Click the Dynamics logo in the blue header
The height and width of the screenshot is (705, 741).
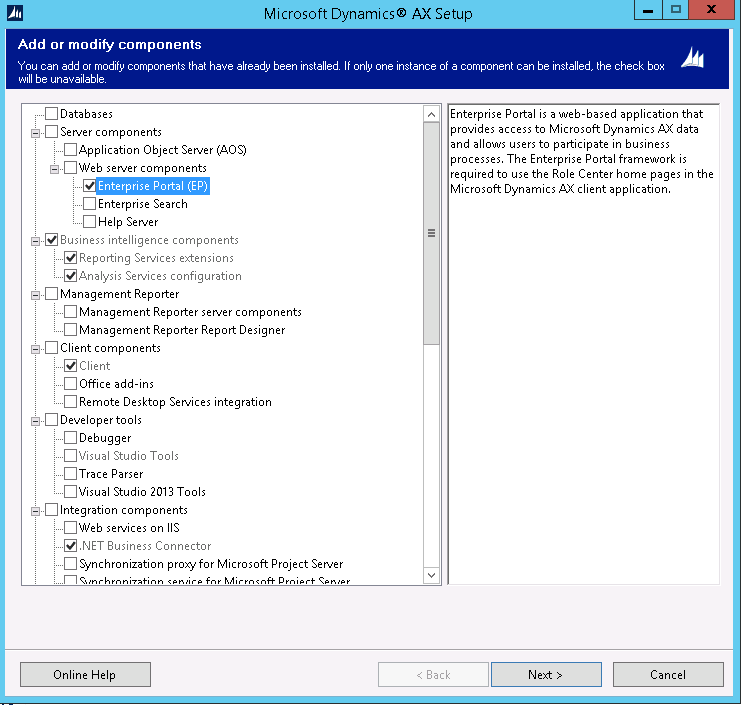(693, 58)
